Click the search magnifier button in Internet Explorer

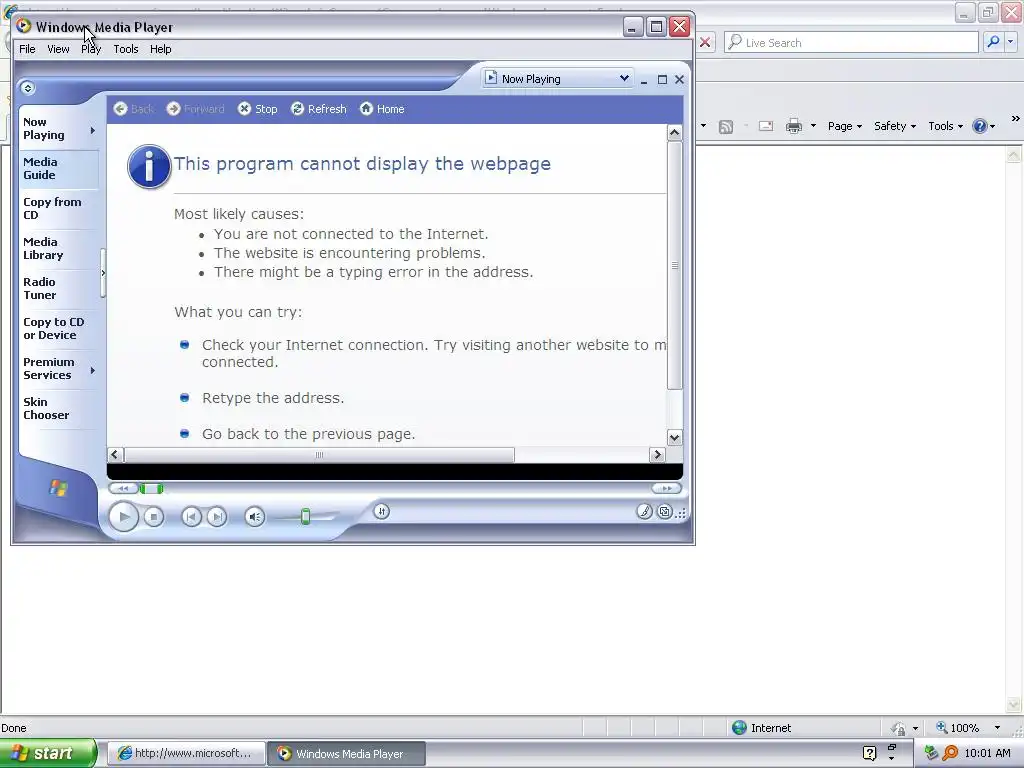[x=993, y=42]
